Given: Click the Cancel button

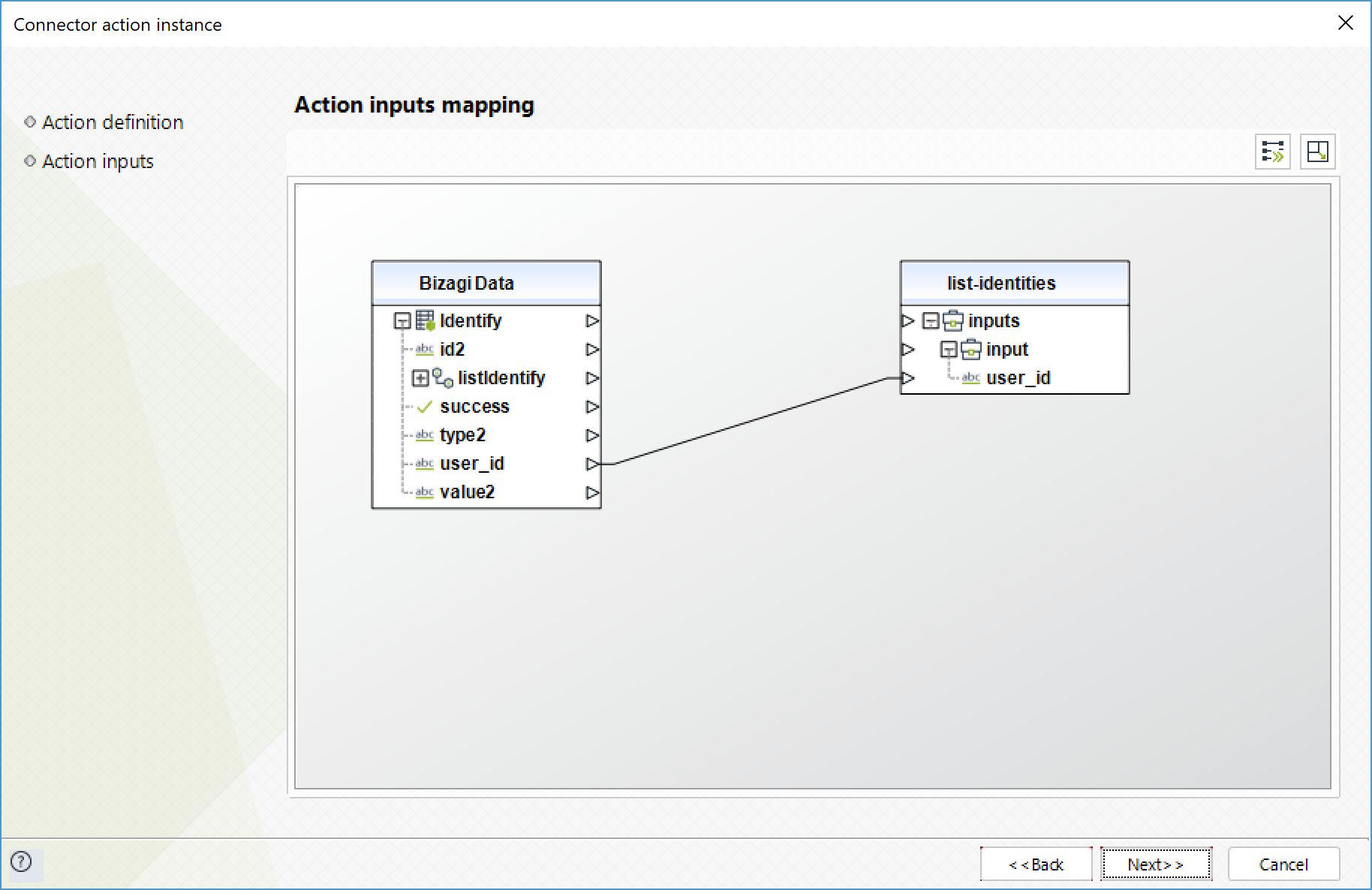Looking at the screenshot, I should (1283, 864).
